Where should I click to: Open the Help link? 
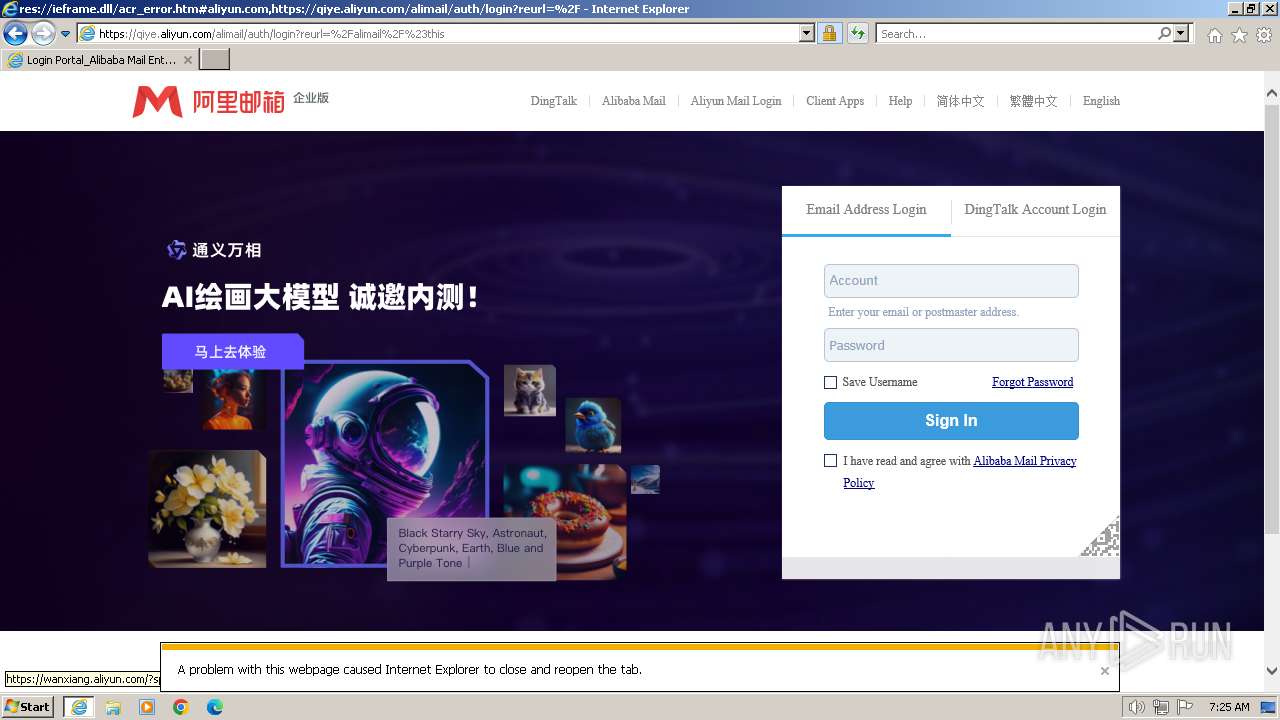coord(900,101)
